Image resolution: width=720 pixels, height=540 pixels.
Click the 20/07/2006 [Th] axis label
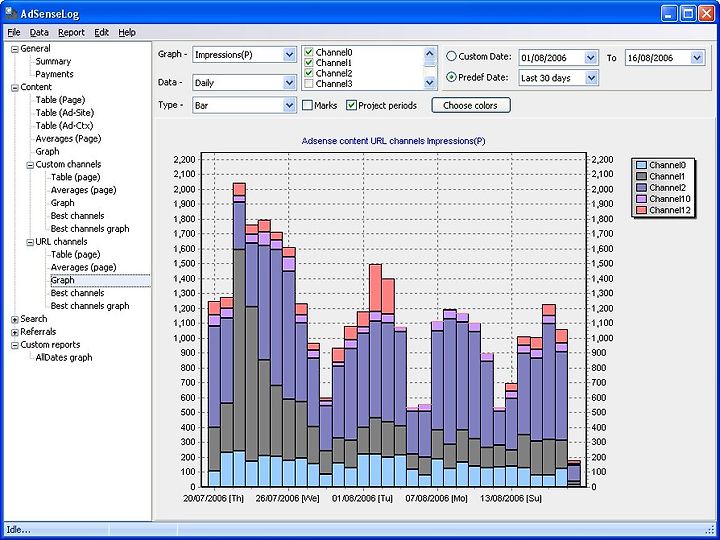click(214, 499)
